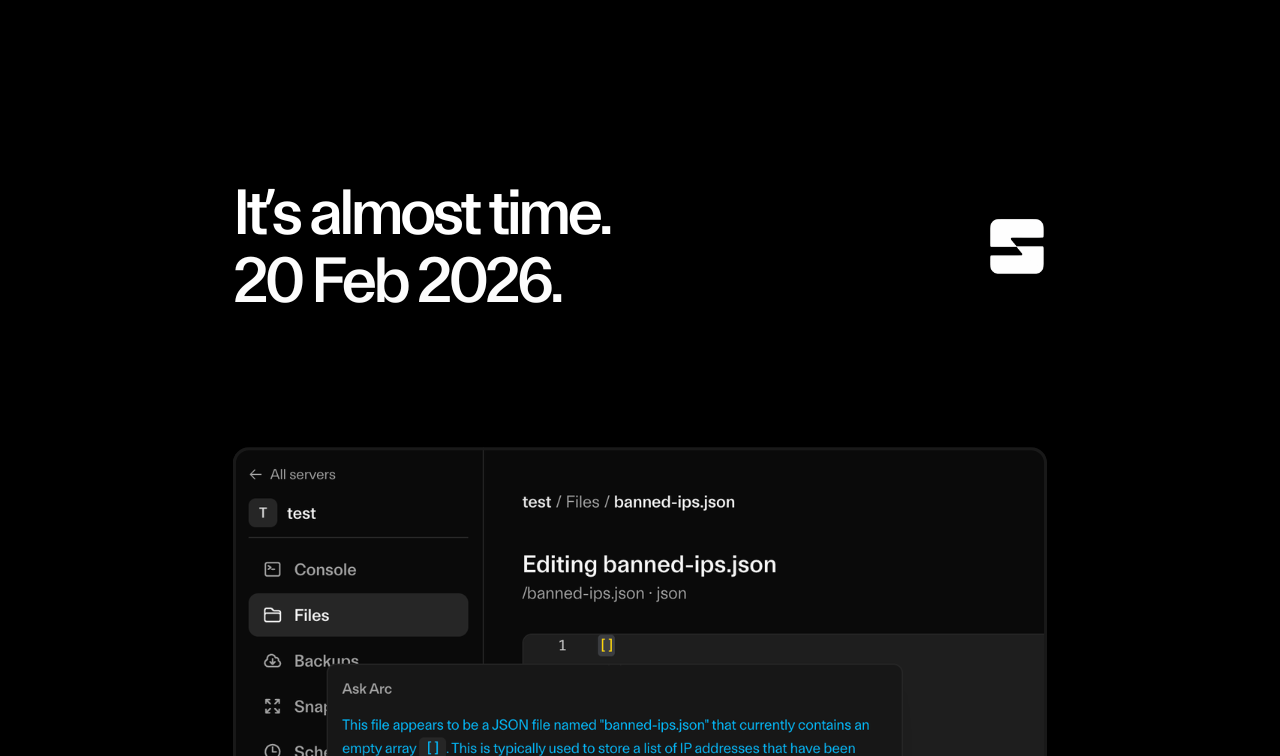This screenshot has height=756, width=1280.
Task: Select the test server name in sidebar
Action: coord(301,513)
